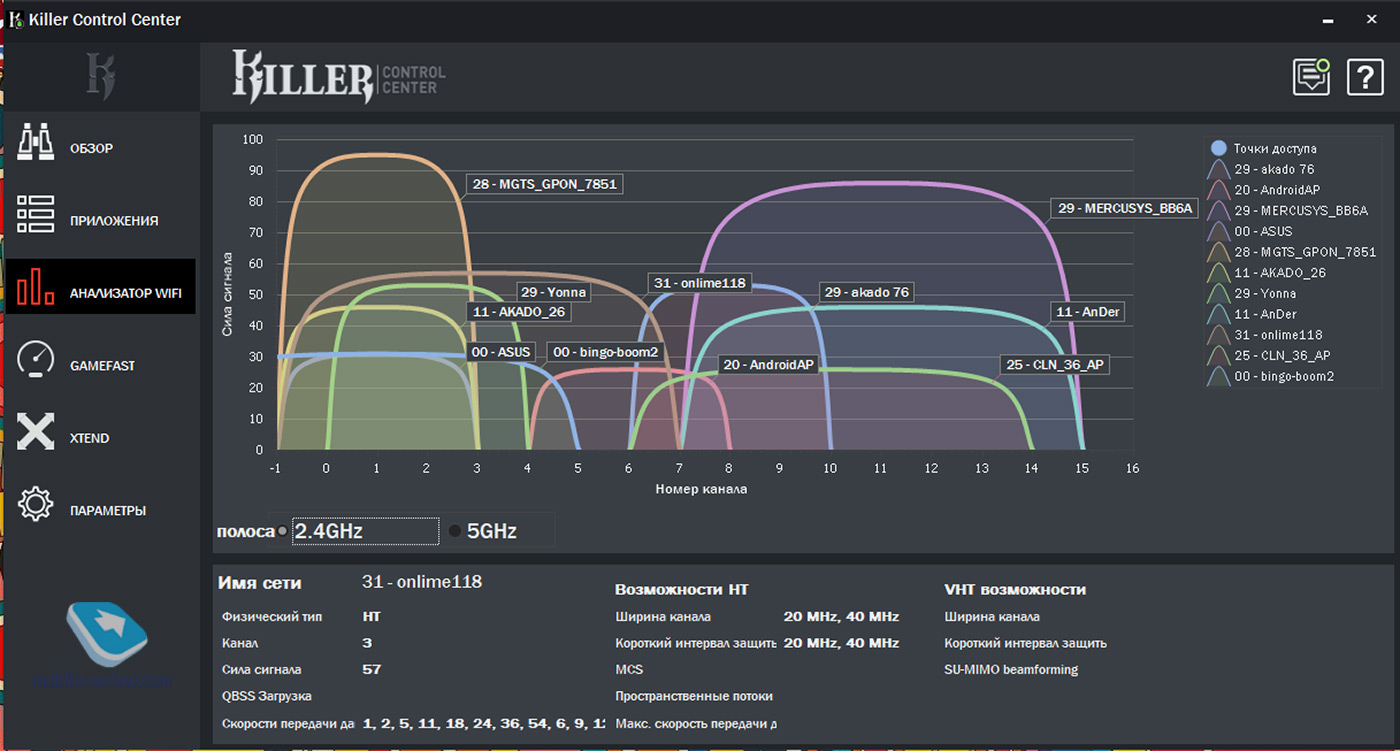
Task: Select the 29 - MERCUSYS_BB6A chart label
Action: [1125, 208]
